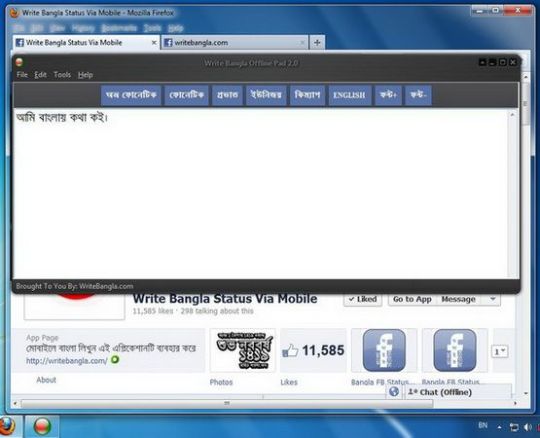Select the single-word ফোনেটিক layout button
This screenshot has width=540, height=438.
click(x=186, y=95)
